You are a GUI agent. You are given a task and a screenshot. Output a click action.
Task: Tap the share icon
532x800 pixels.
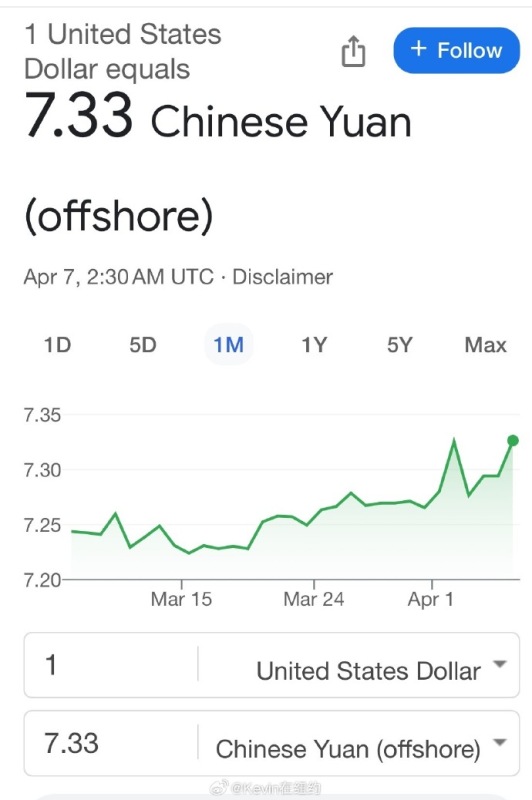353,51
